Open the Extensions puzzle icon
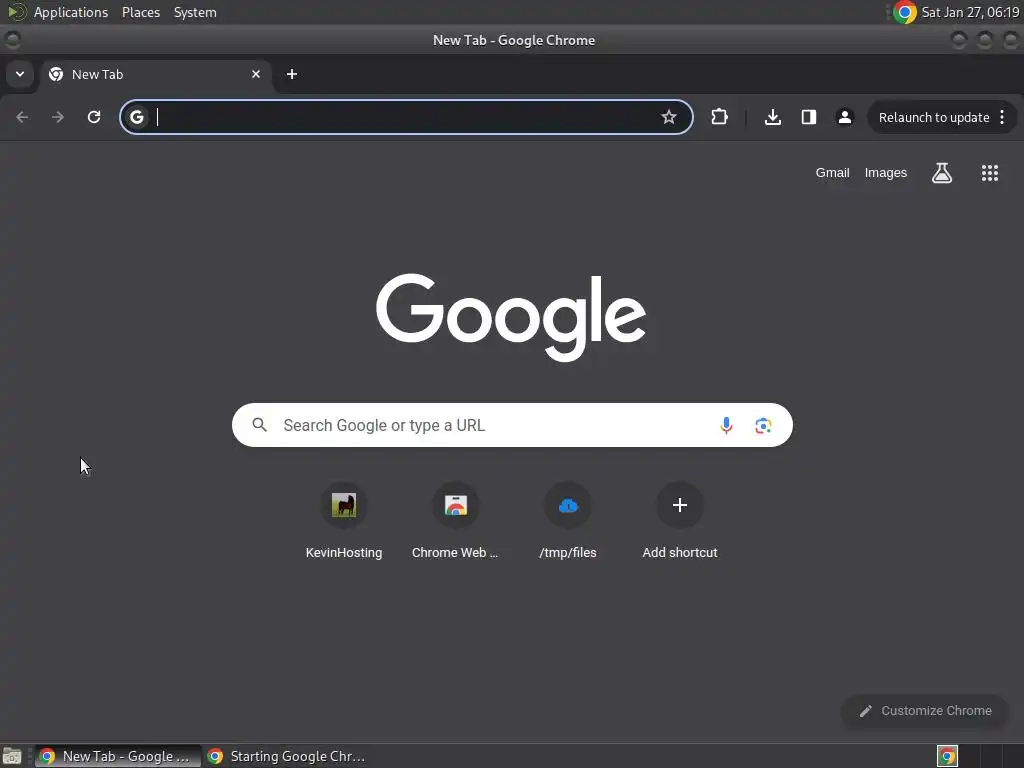 coord(719,117)
